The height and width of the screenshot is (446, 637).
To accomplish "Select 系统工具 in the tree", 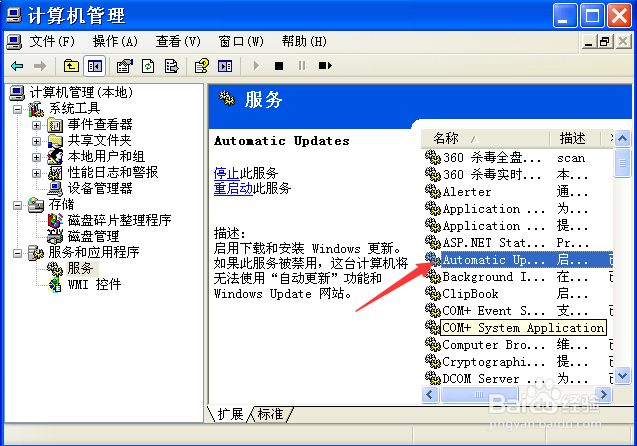I will [74, 108].
